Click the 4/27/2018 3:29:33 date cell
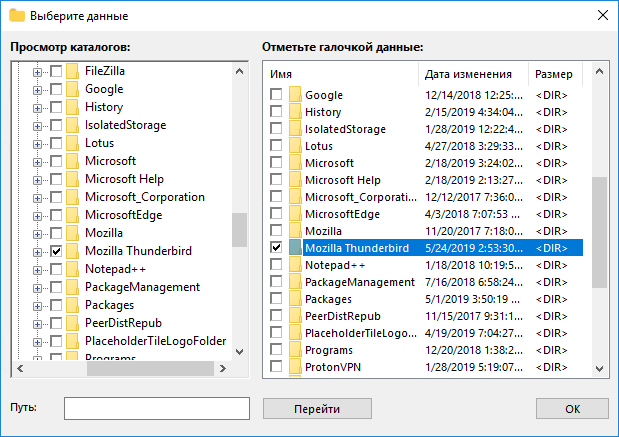The width and height of the screenshot is (619, 437). pos(473,146)
